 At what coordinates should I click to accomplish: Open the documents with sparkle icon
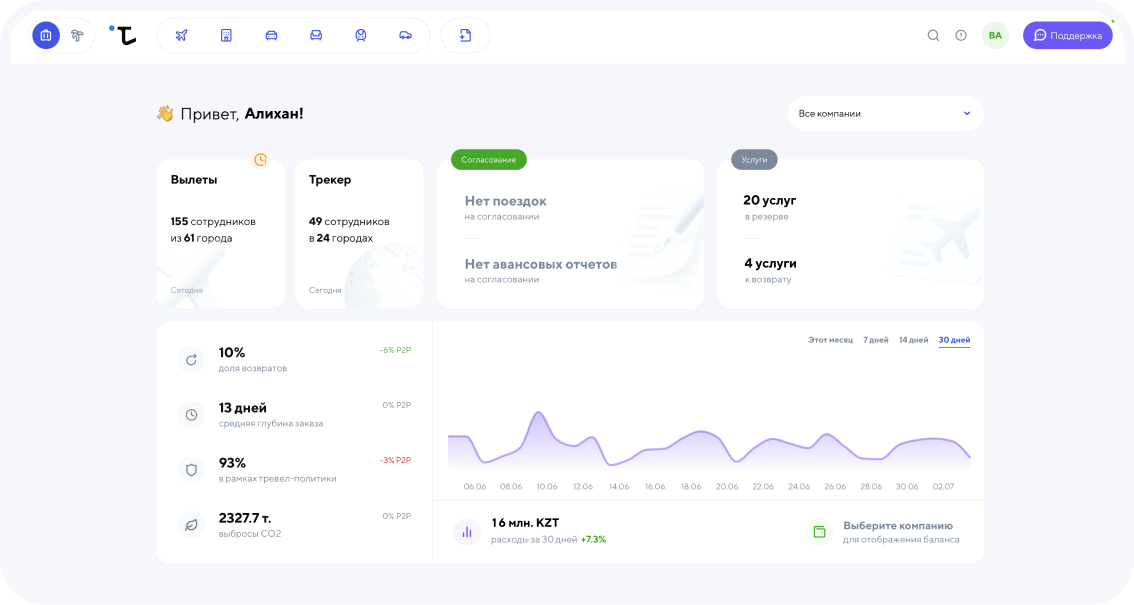tap(465, 35)
